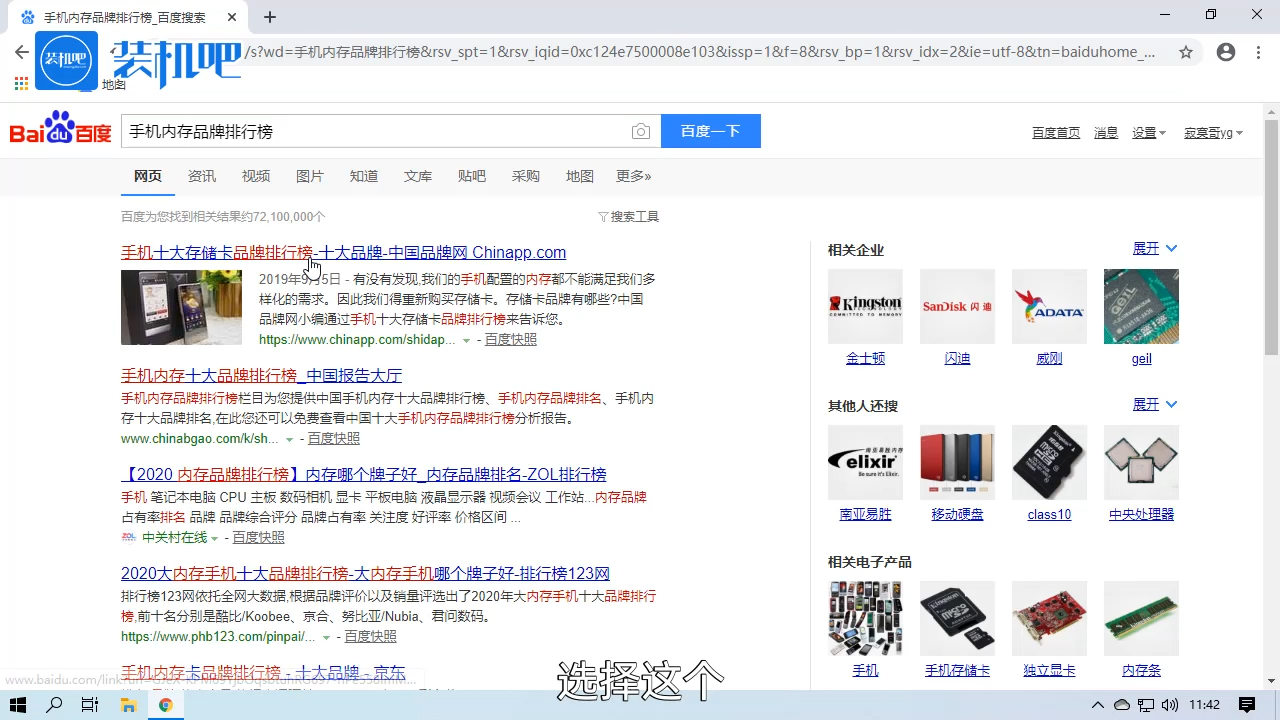Click the 内存条 product thumbnail

1141,618
